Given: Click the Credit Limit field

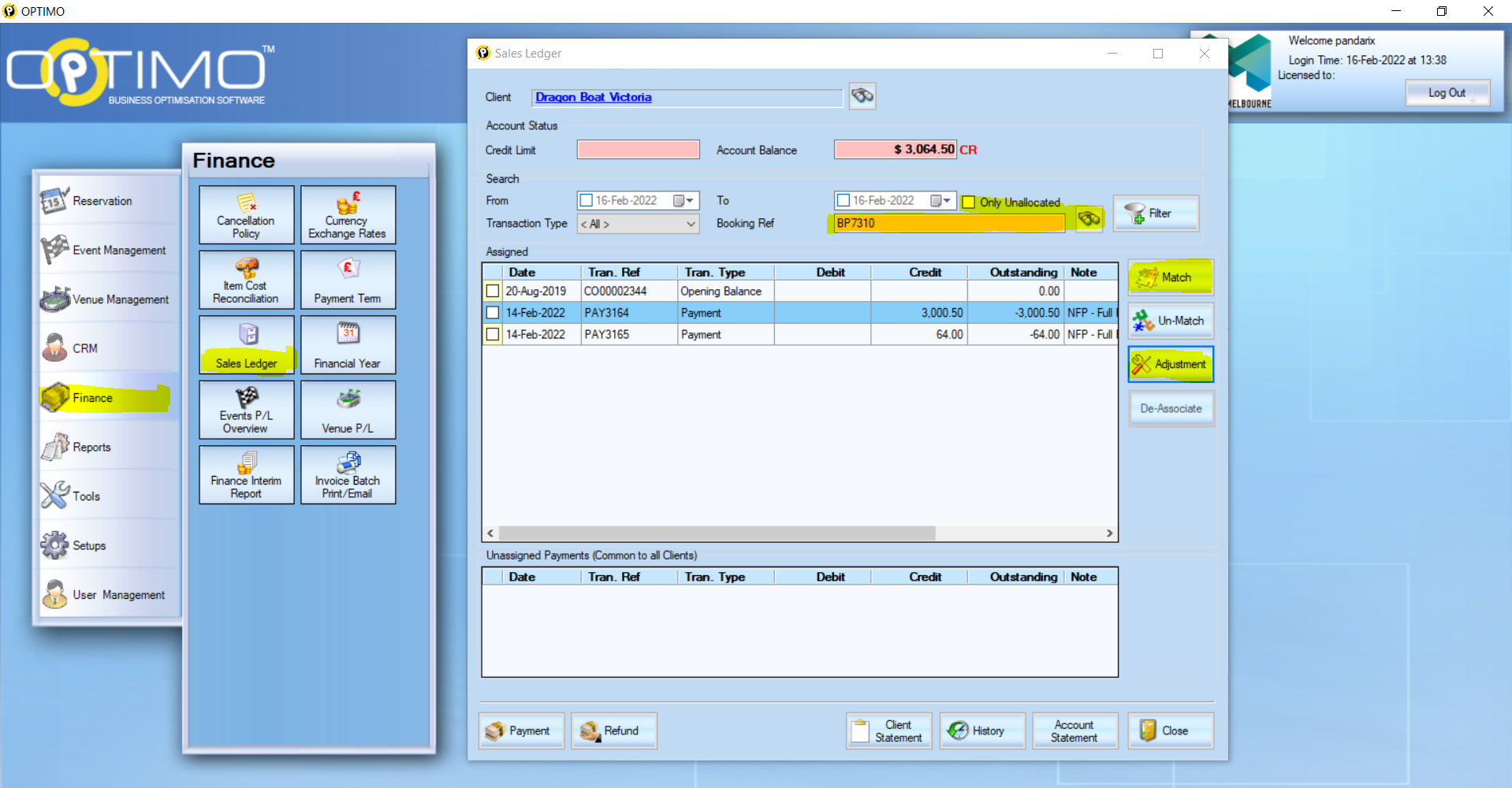Looking at the screenshot, I should tap(639, 150).
